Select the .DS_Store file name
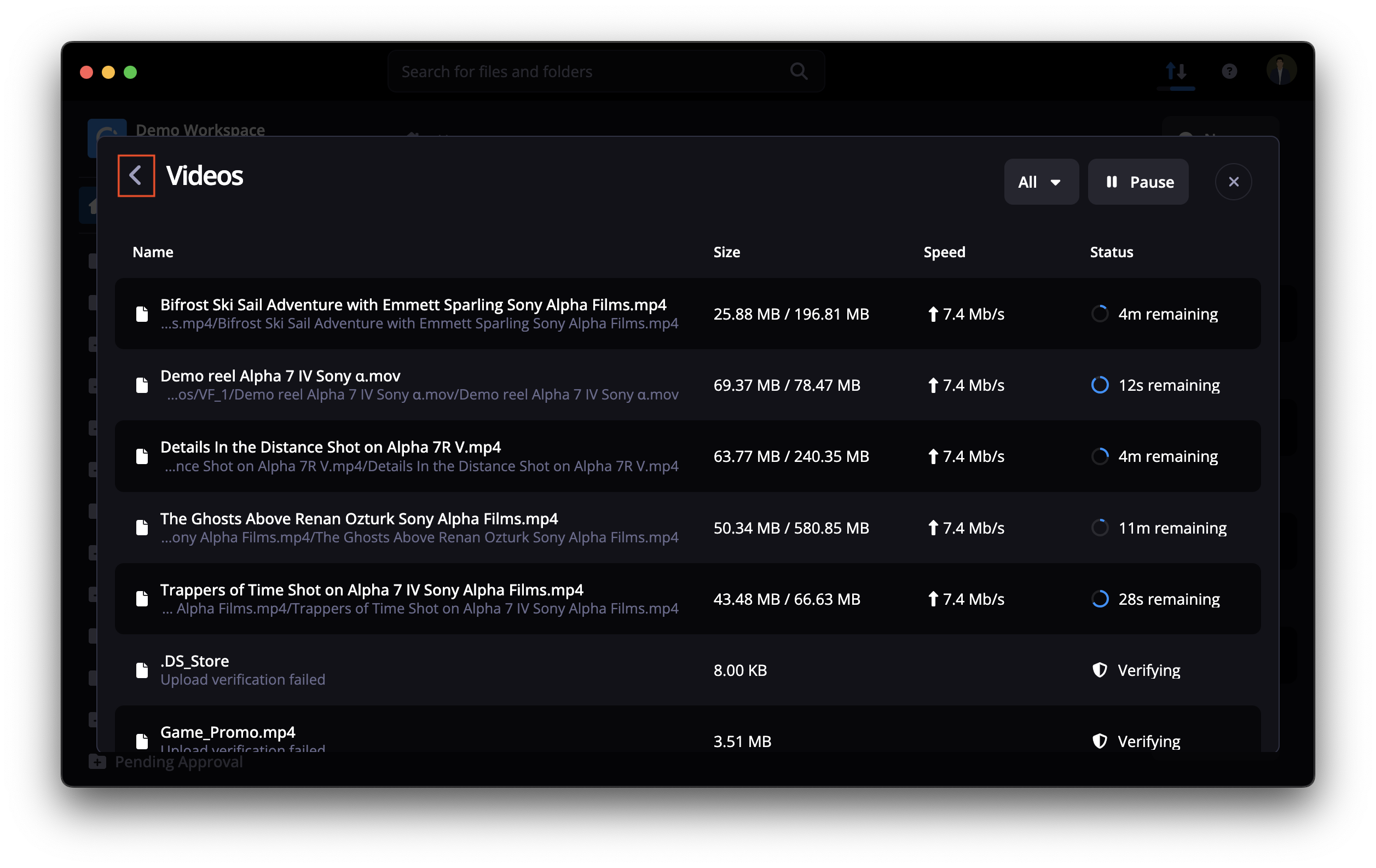1376x868 pixels. 194,661
